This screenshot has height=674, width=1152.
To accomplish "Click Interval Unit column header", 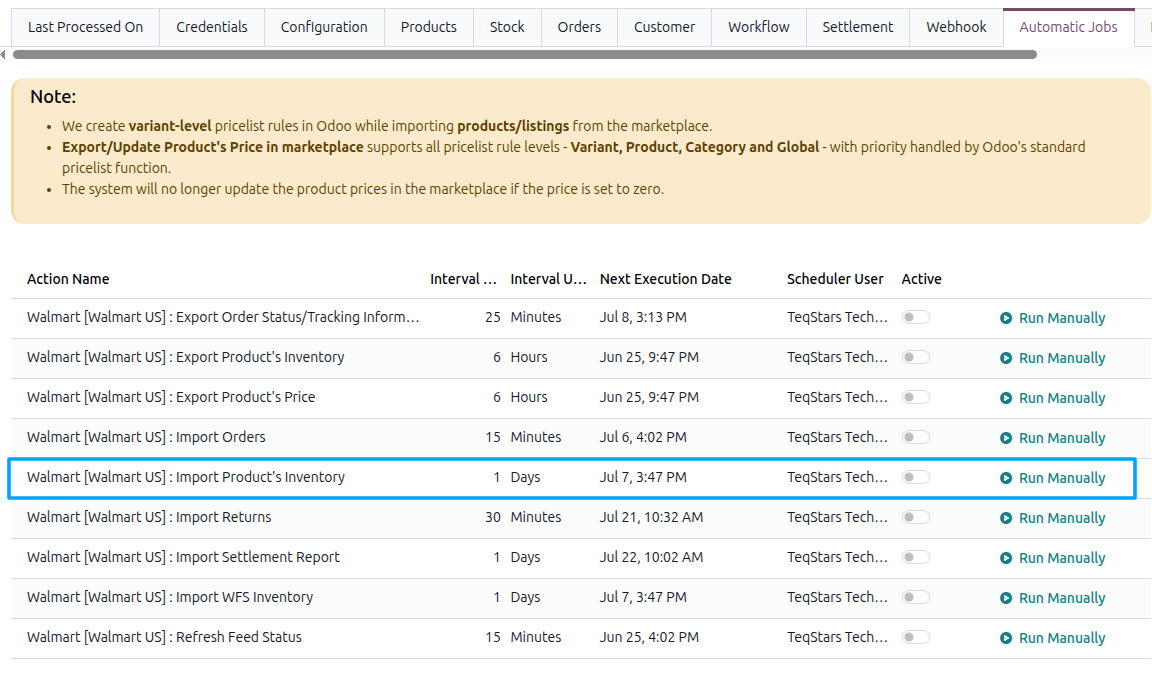I will click(x=548, y=279).
